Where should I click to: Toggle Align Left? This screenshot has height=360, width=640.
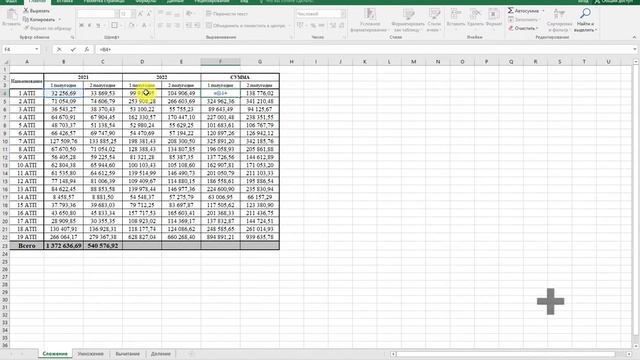pos(160,25)
